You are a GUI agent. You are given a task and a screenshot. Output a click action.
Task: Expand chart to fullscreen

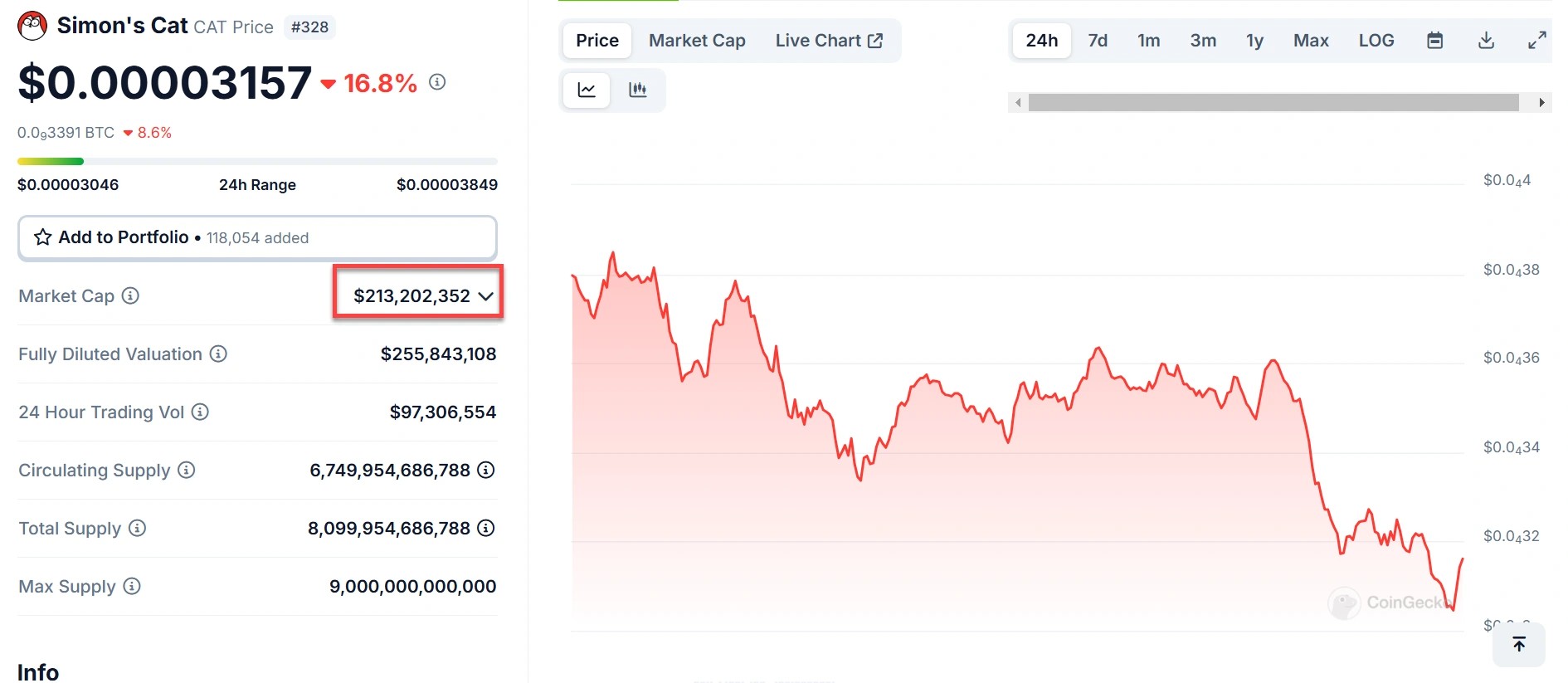[1536, 41]
